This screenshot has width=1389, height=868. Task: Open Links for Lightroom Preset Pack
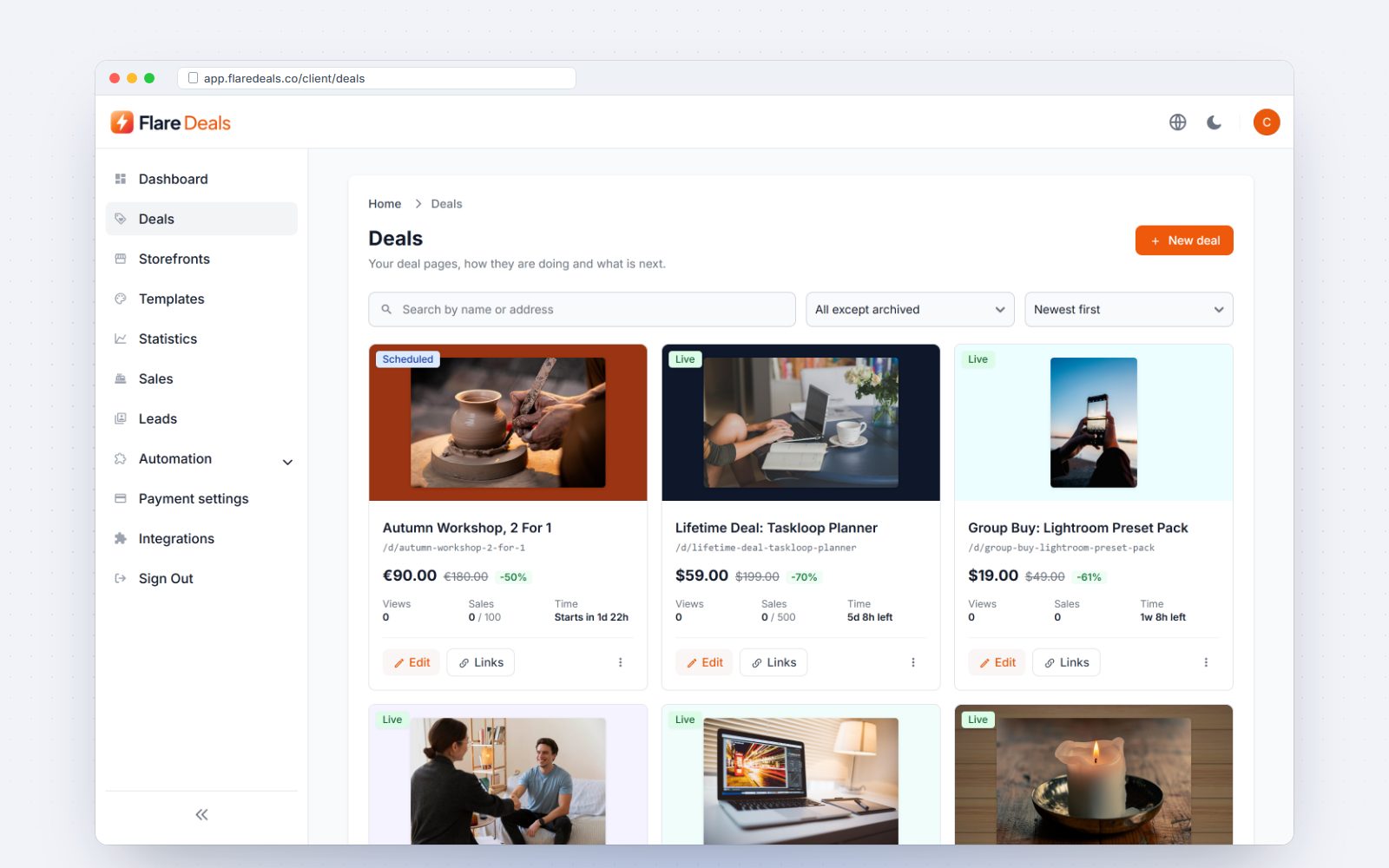1066,662
